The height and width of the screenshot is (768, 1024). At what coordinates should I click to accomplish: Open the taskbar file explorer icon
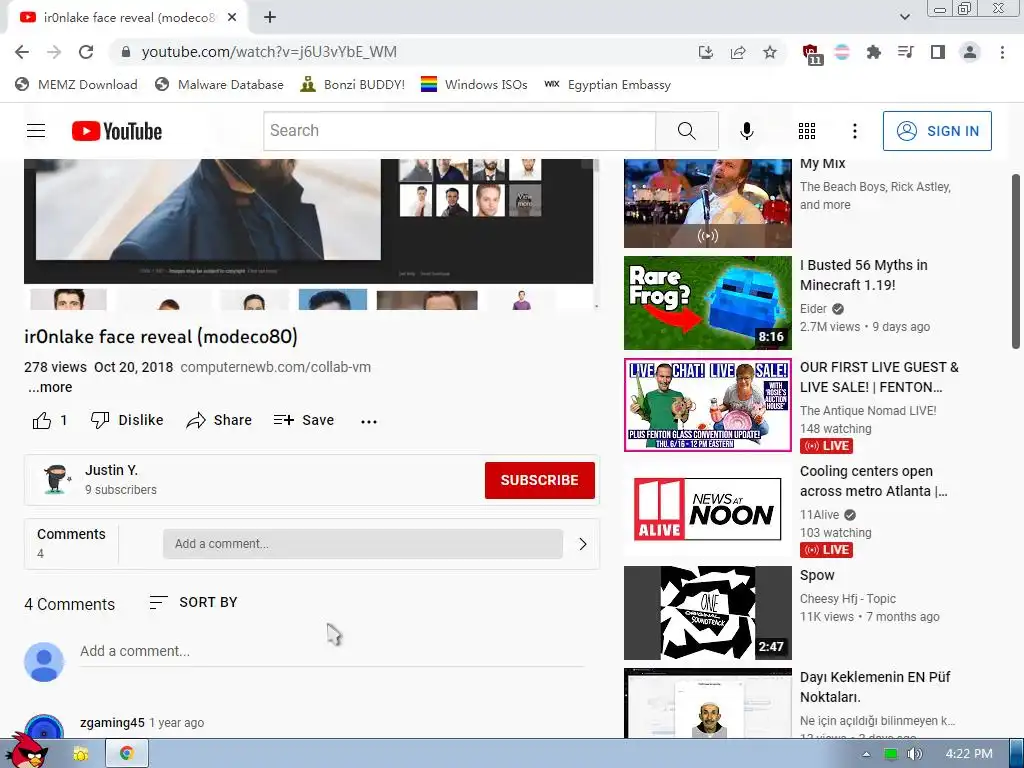tap(80, 754)
